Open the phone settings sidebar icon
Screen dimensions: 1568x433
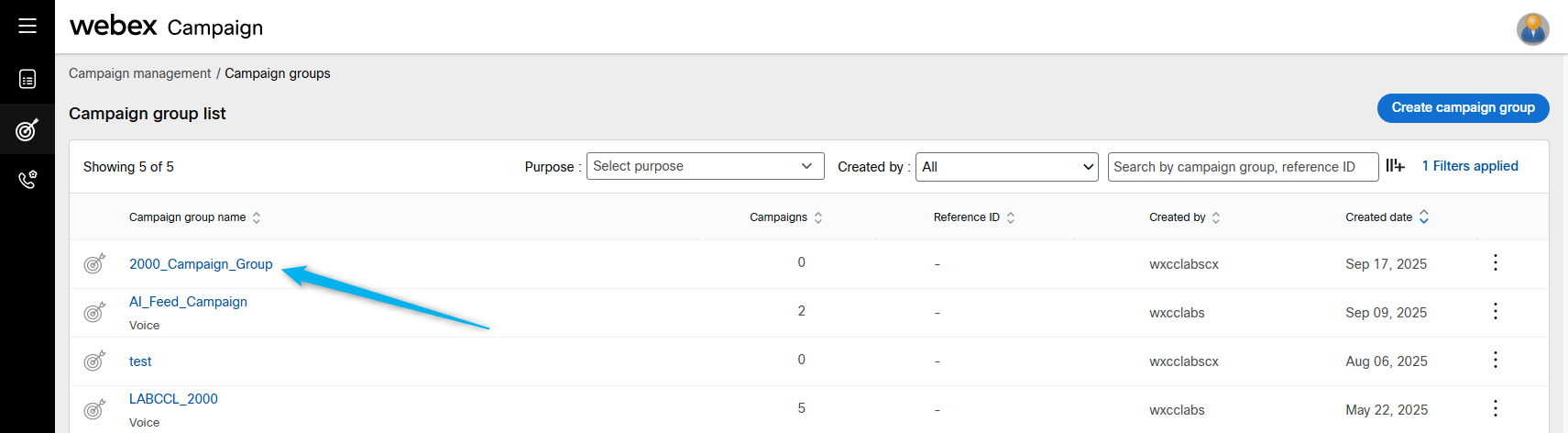tap(27, 179)
